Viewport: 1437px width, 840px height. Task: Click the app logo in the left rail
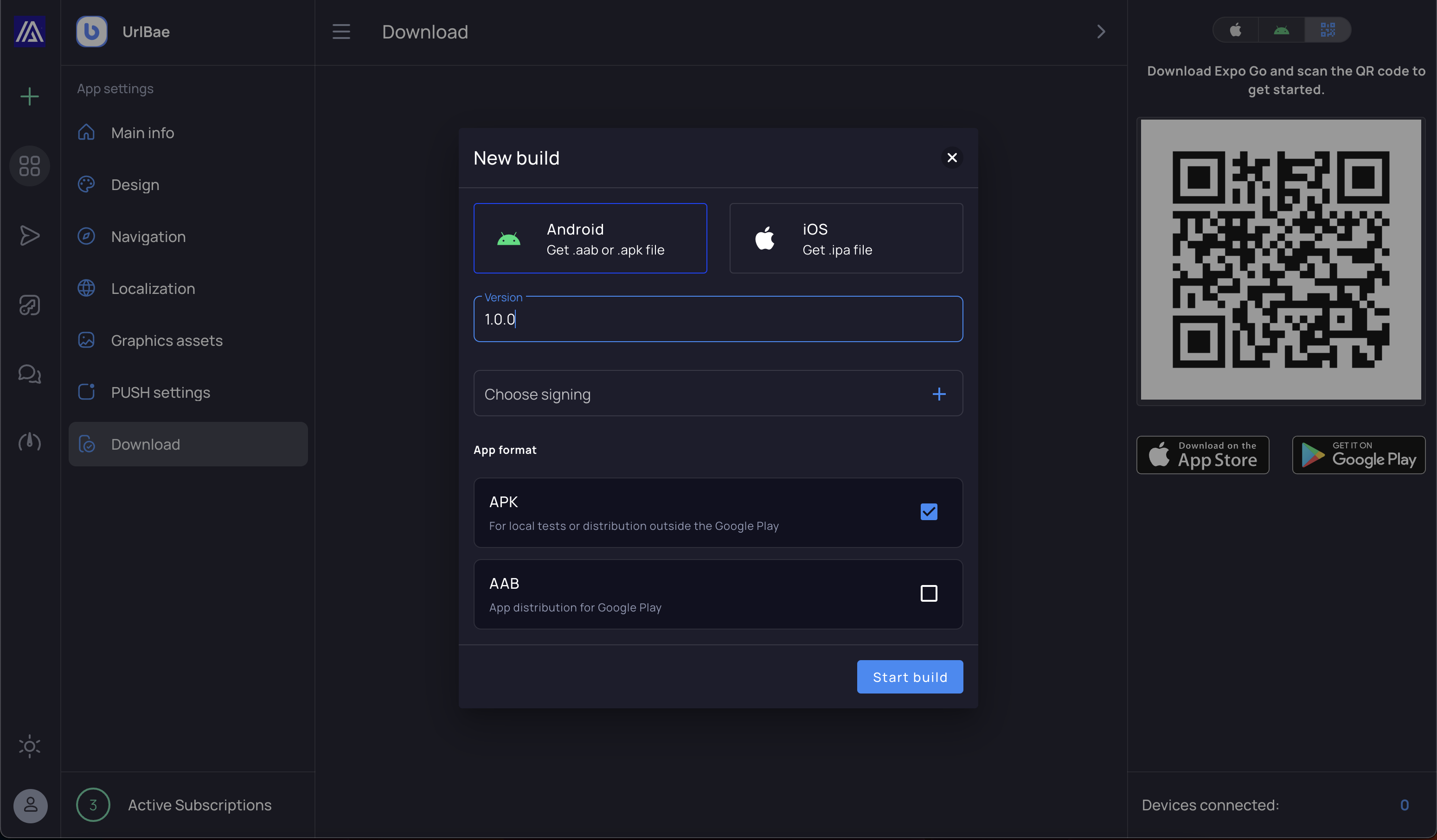[30, 32]
